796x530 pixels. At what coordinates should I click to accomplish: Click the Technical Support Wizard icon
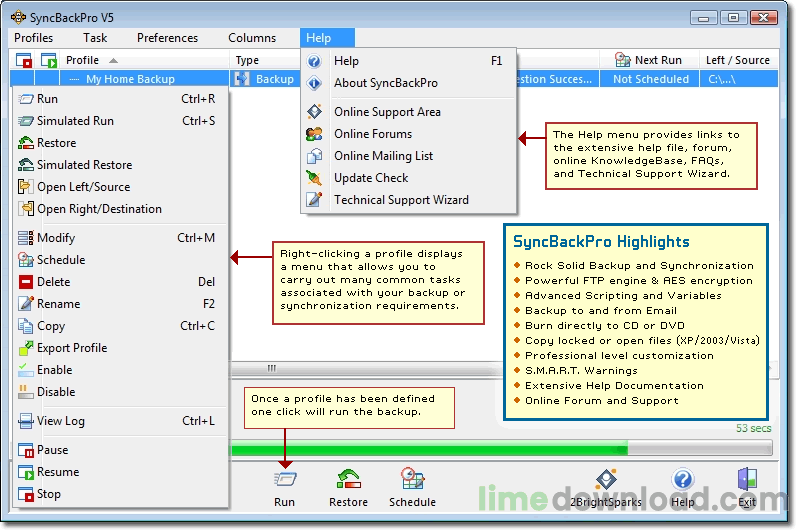314,200
